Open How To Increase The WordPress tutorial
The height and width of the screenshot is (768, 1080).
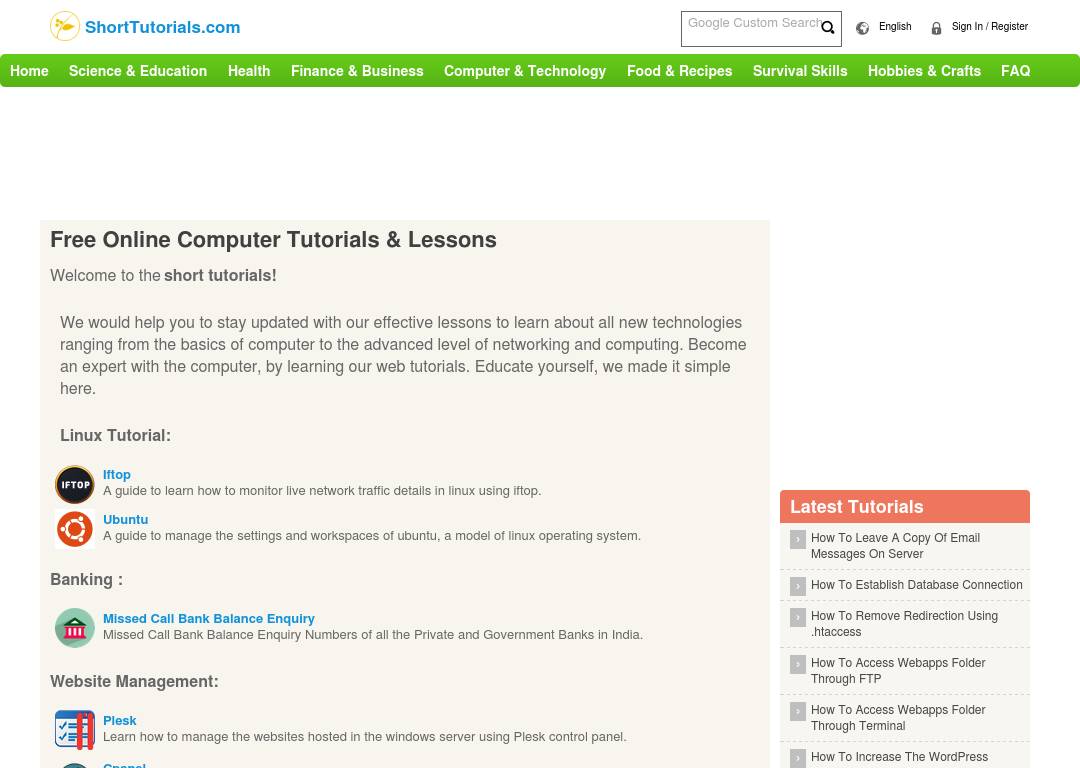899,757
